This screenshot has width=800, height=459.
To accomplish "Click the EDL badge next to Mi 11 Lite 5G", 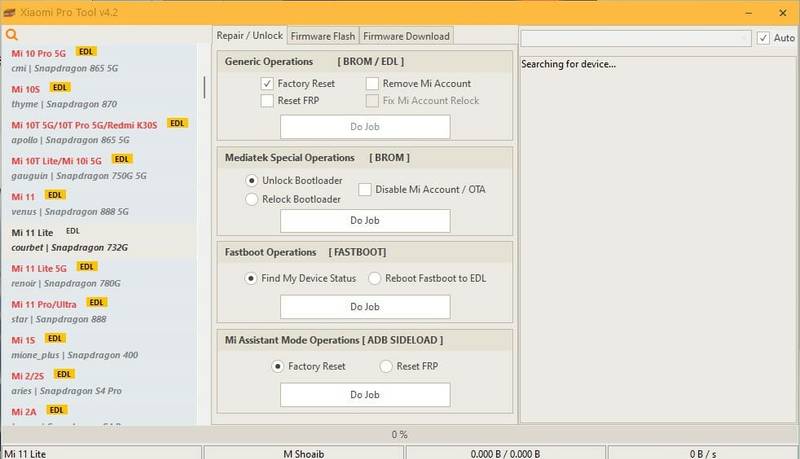I will [87, 267].
